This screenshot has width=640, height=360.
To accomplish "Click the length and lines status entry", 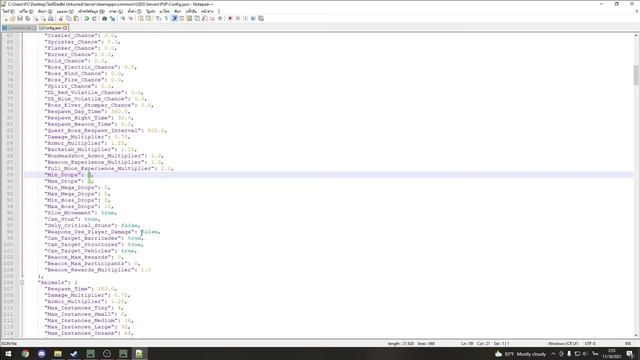I will click(411, 344).
